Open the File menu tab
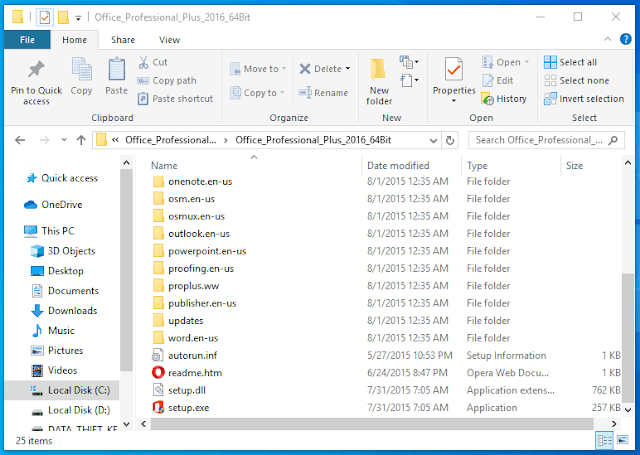This screenshot has width=640, height=455. click(27, 40)
